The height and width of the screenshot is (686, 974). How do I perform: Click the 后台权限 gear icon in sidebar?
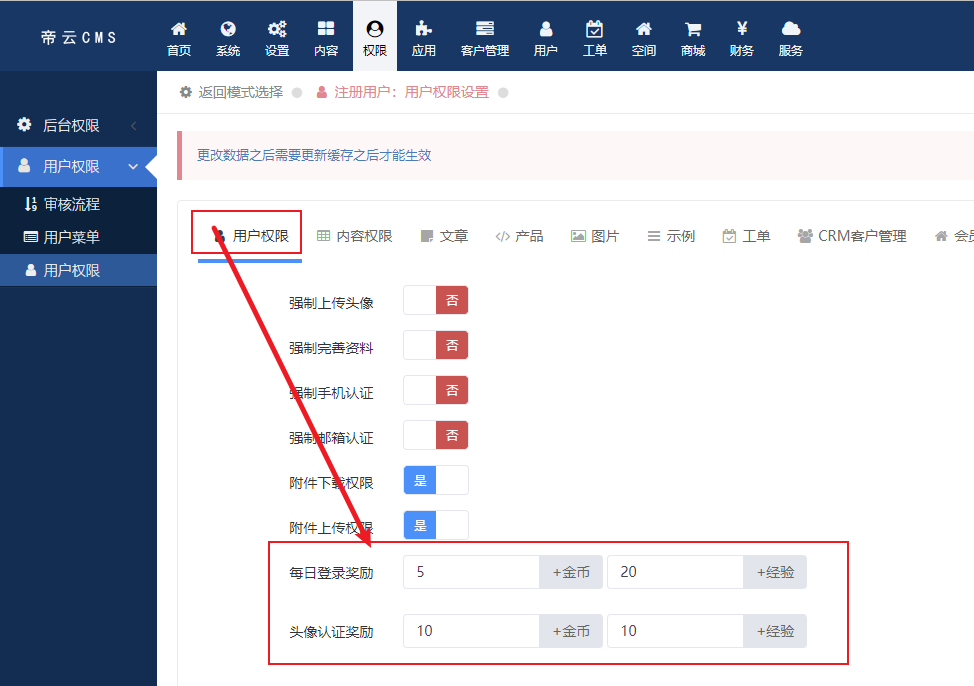pyautogui.click(x=24, y=124)
